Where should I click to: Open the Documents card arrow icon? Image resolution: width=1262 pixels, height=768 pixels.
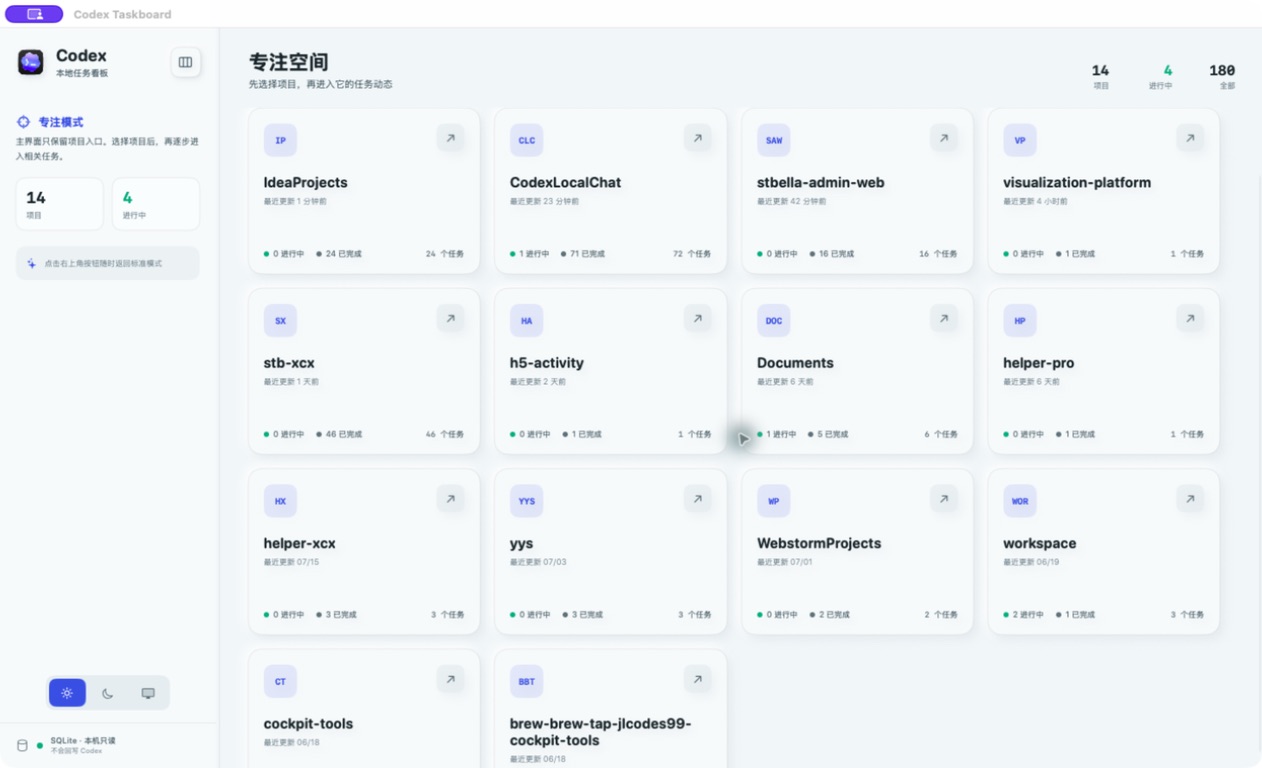[x=944, y=319]
